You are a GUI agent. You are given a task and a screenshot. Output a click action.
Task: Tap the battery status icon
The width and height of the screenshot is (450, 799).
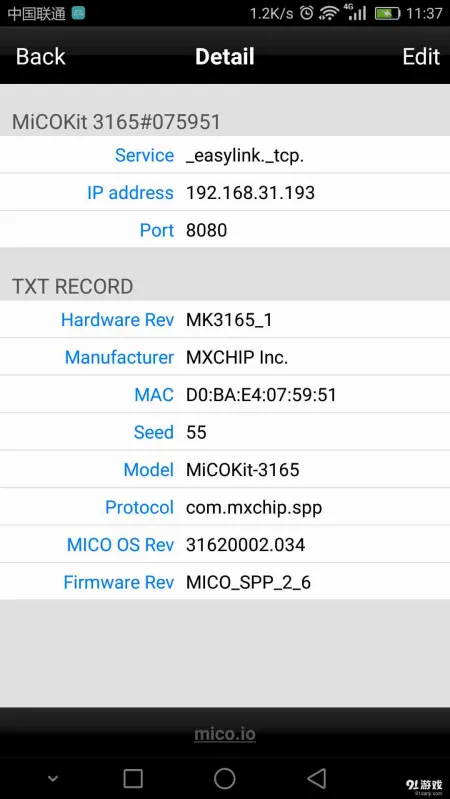pyautogui.click(x=388, y=13)
